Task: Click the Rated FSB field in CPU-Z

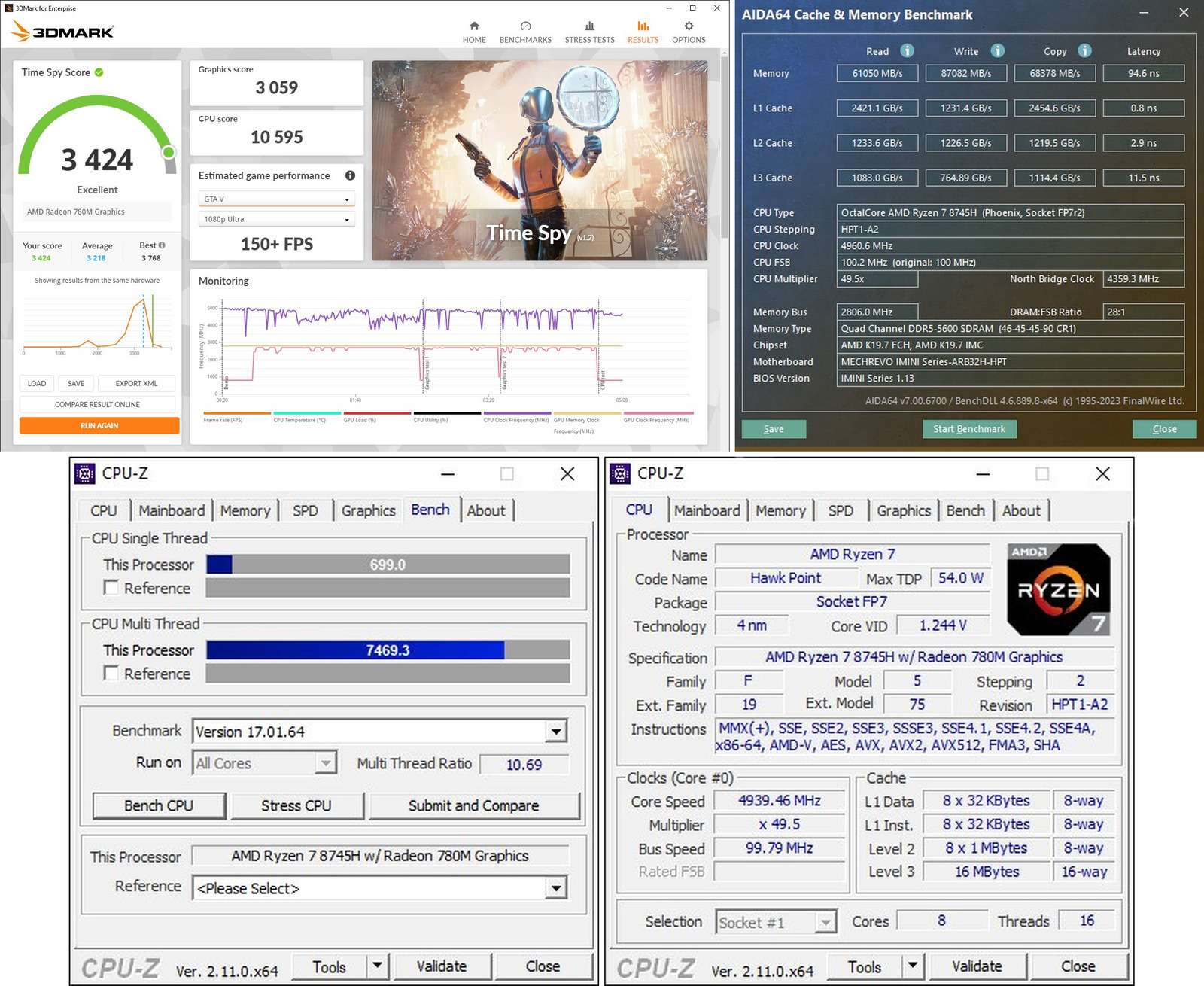Action: pyautogui.click(x=778, y=872)
